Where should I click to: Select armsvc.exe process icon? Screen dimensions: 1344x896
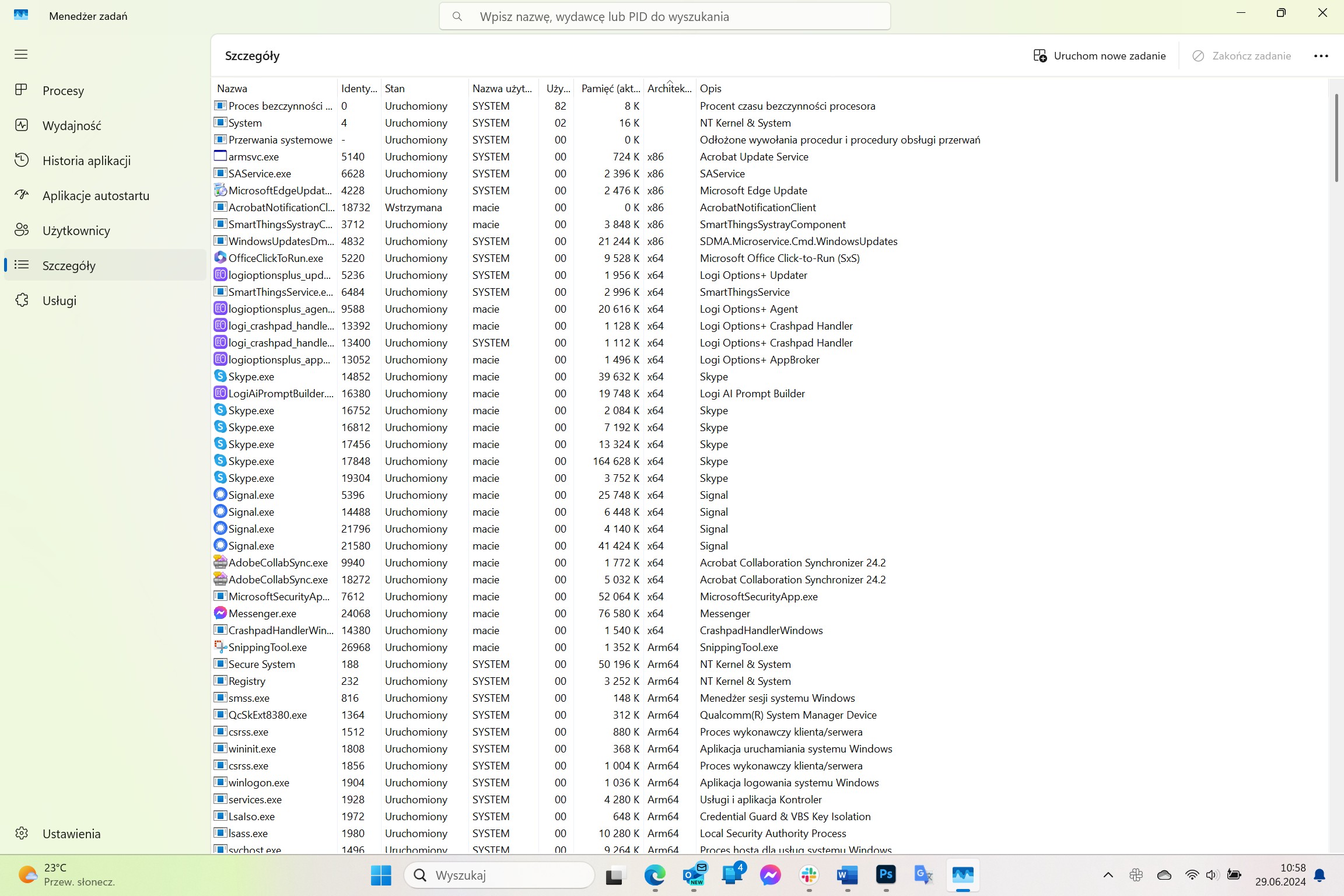(220, 156)
